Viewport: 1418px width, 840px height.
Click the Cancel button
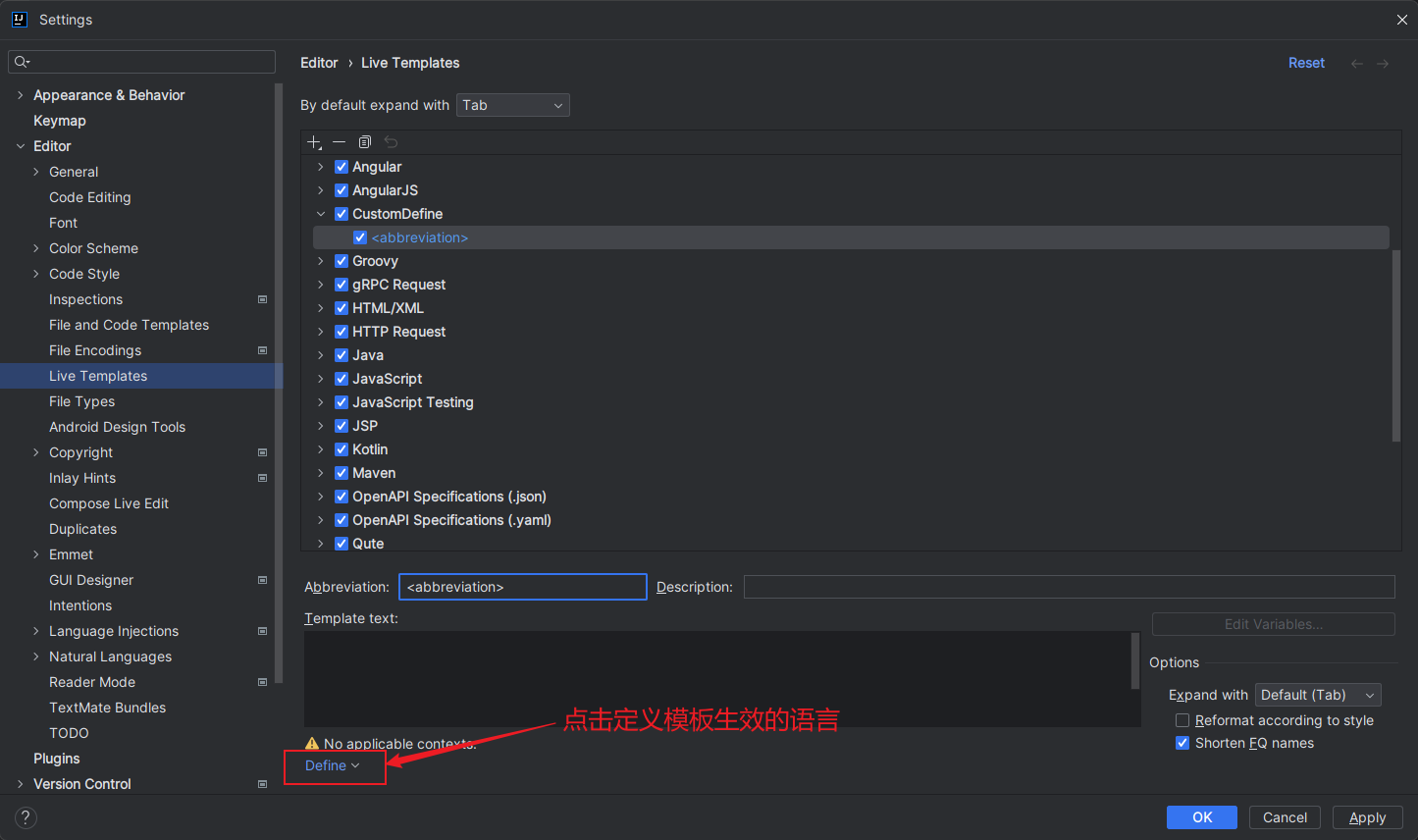(1285, 817)
